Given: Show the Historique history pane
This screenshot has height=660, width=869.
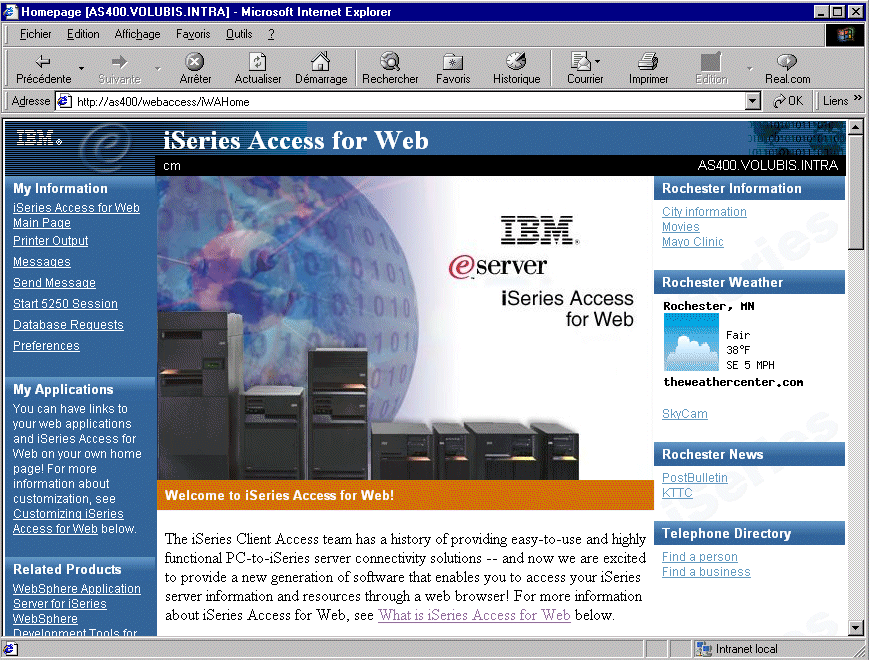Looking at the screenshot, I should [x=517, y=68].
